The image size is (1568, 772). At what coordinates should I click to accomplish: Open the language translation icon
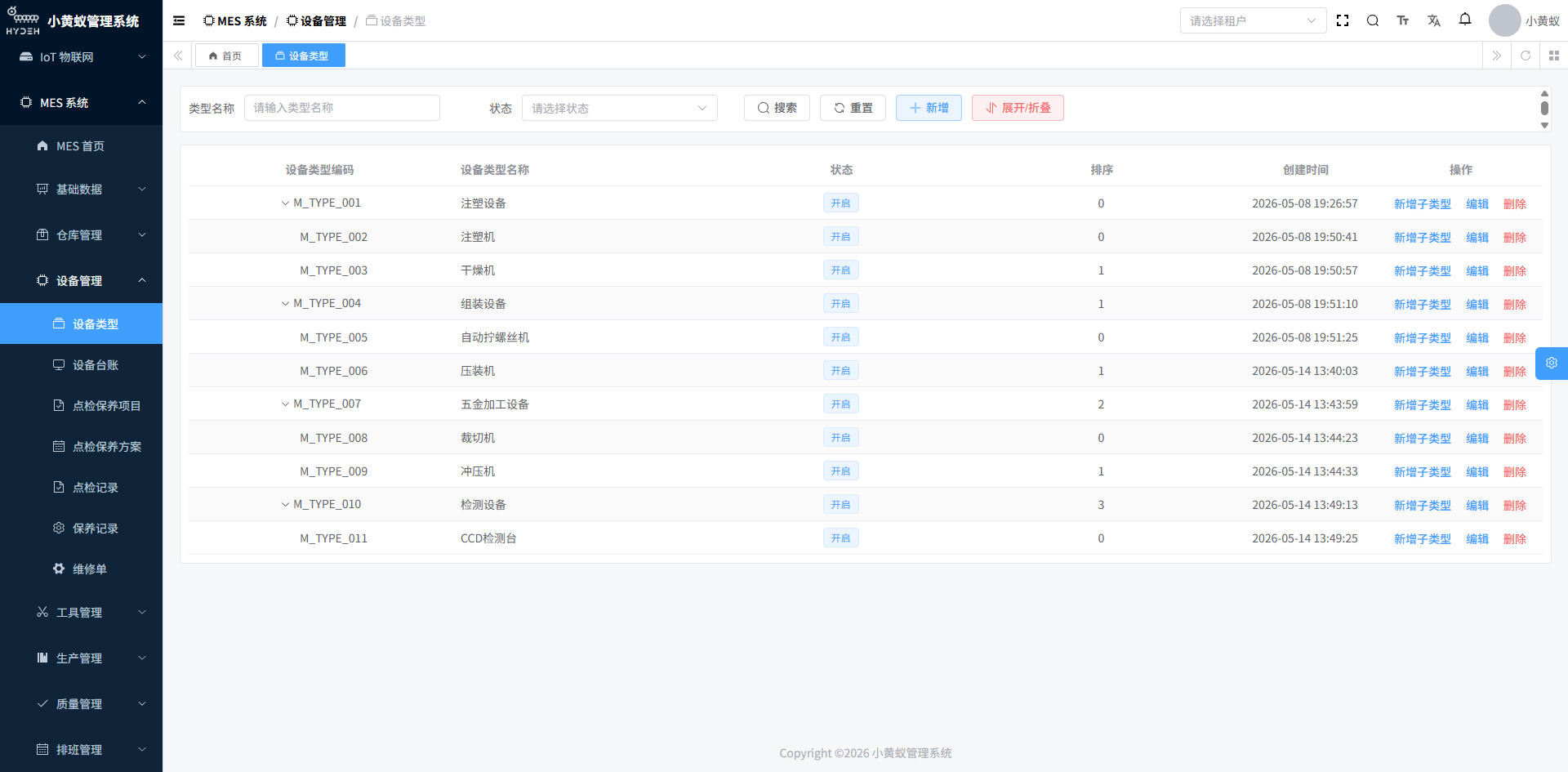tap(1434, 20)
